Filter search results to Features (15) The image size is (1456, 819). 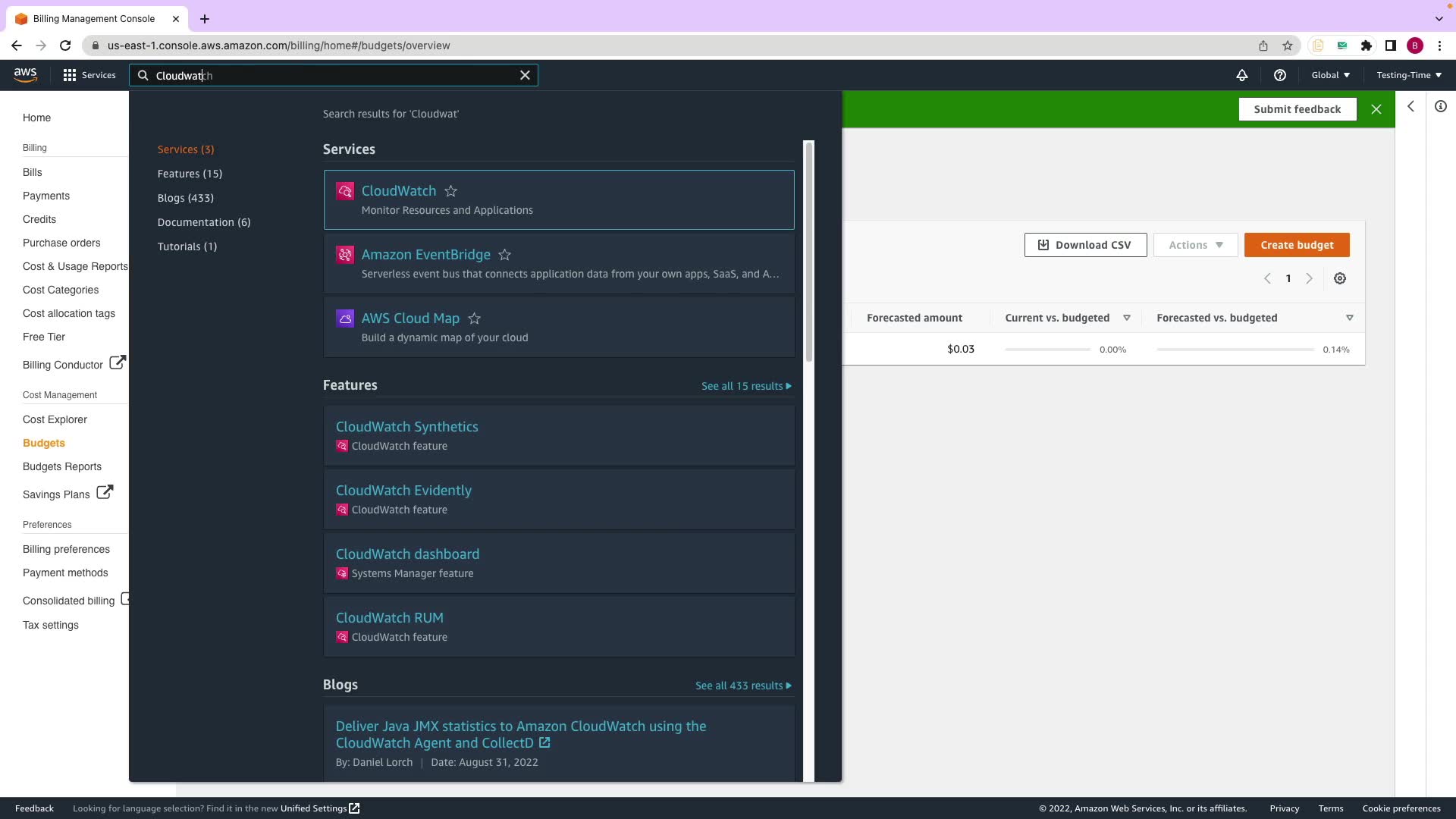(190, 174)
